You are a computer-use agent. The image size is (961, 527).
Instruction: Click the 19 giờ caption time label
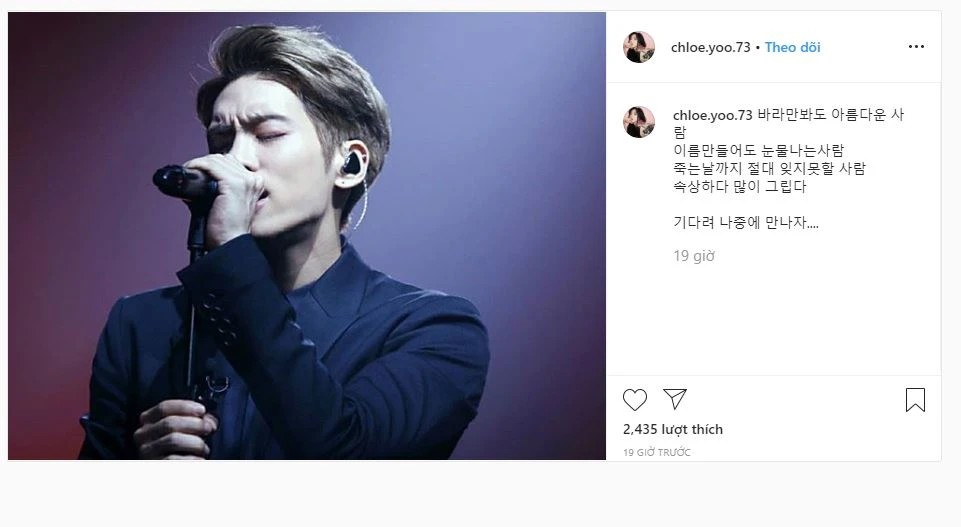(694, 256)
